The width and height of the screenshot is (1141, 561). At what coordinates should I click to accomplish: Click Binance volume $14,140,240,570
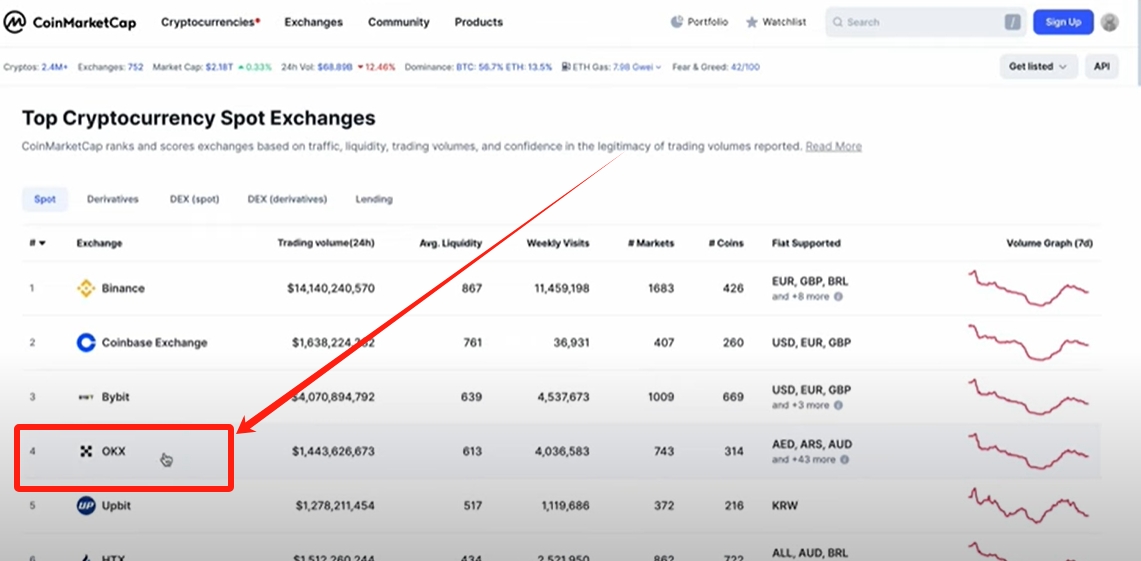331,288
